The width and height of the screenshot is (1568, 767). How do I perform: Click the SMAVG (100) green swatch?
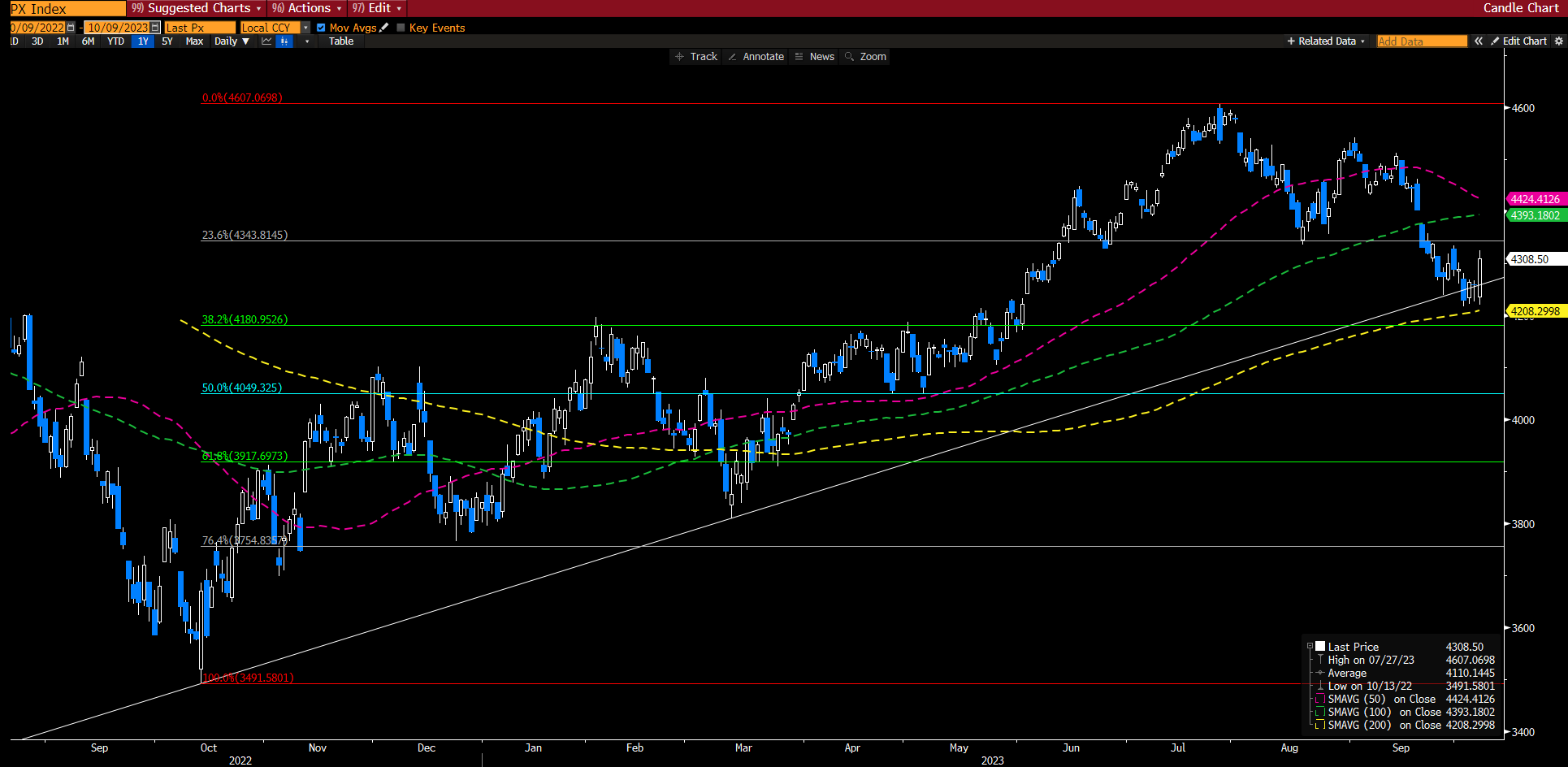tap(1320, 712)
